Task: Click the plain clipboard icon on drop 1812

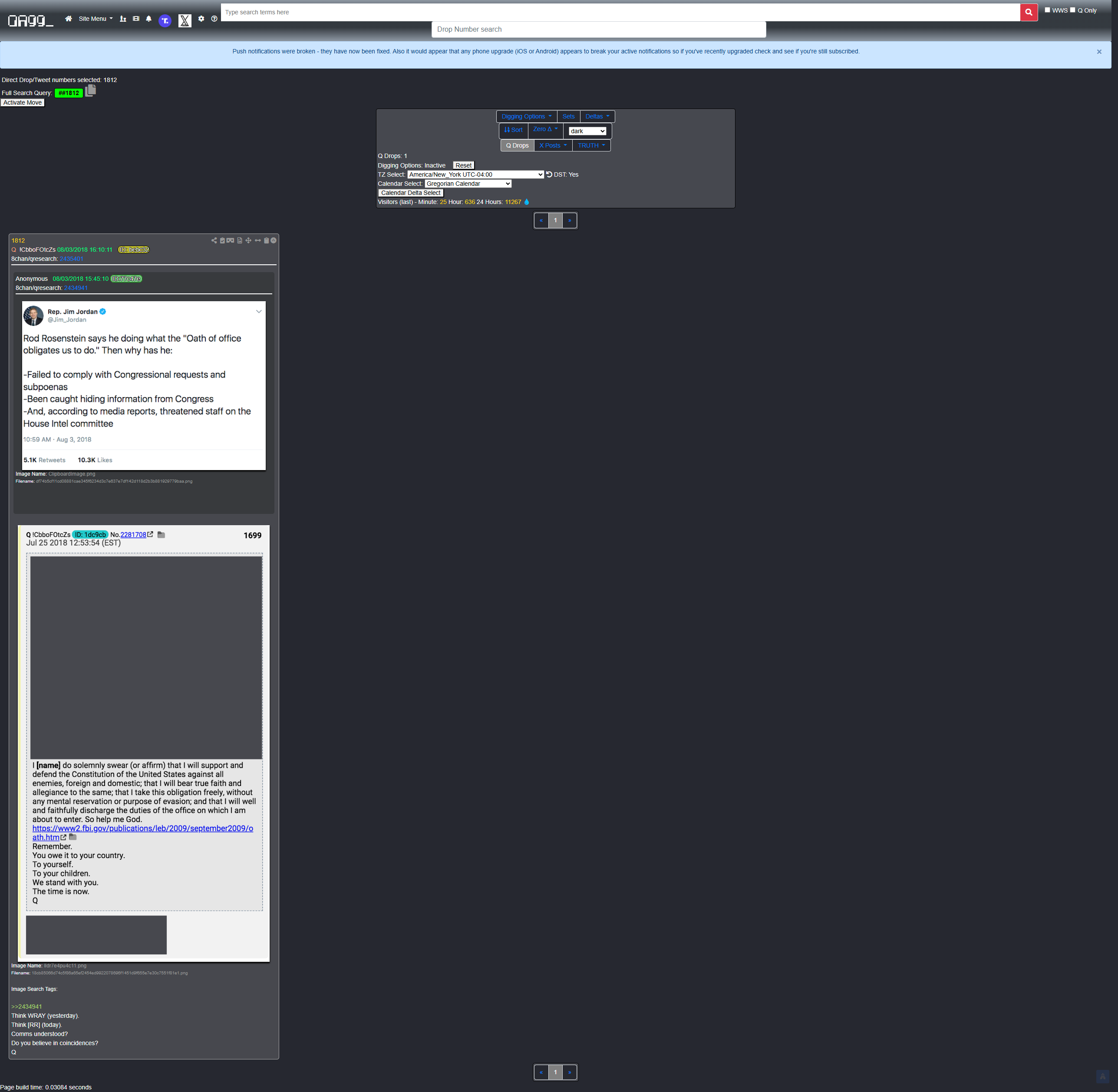Action: (x=266, y=240)
